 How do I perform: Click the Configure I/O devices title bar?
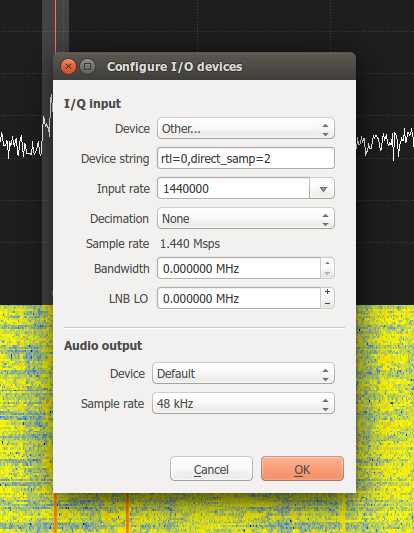pos(205,66)
